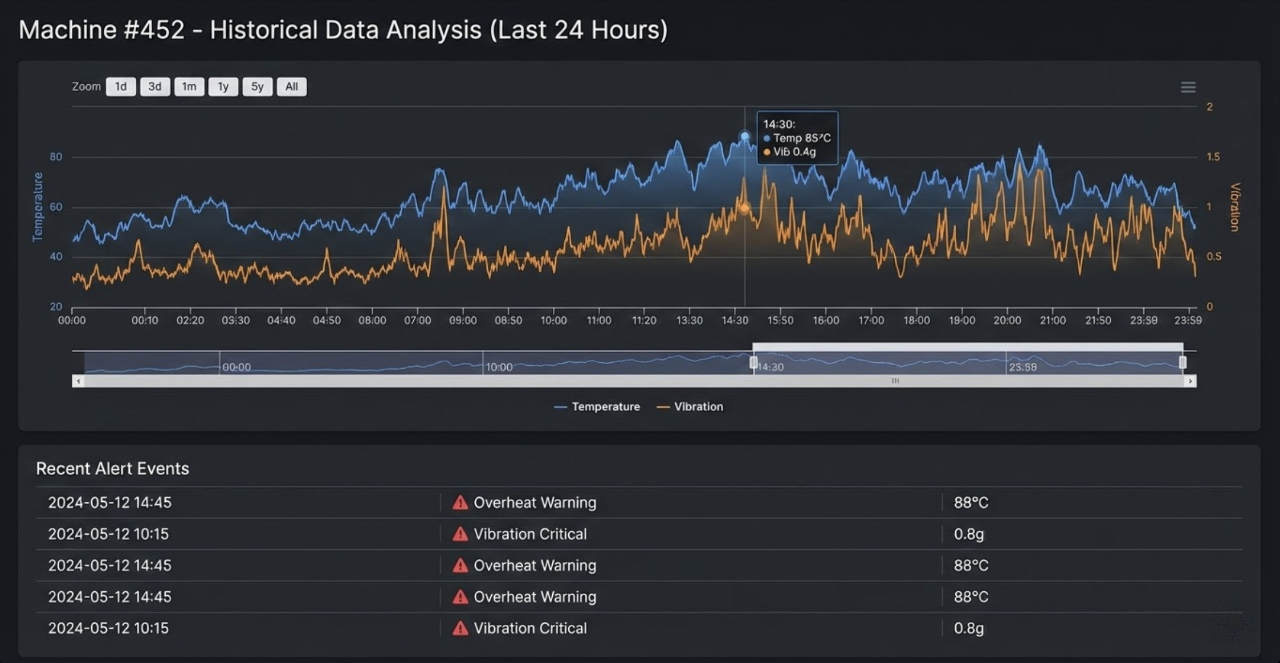1280x663 pixels.
Task: Open the chart hamburger context menu
Action: tap(1188, 87)
